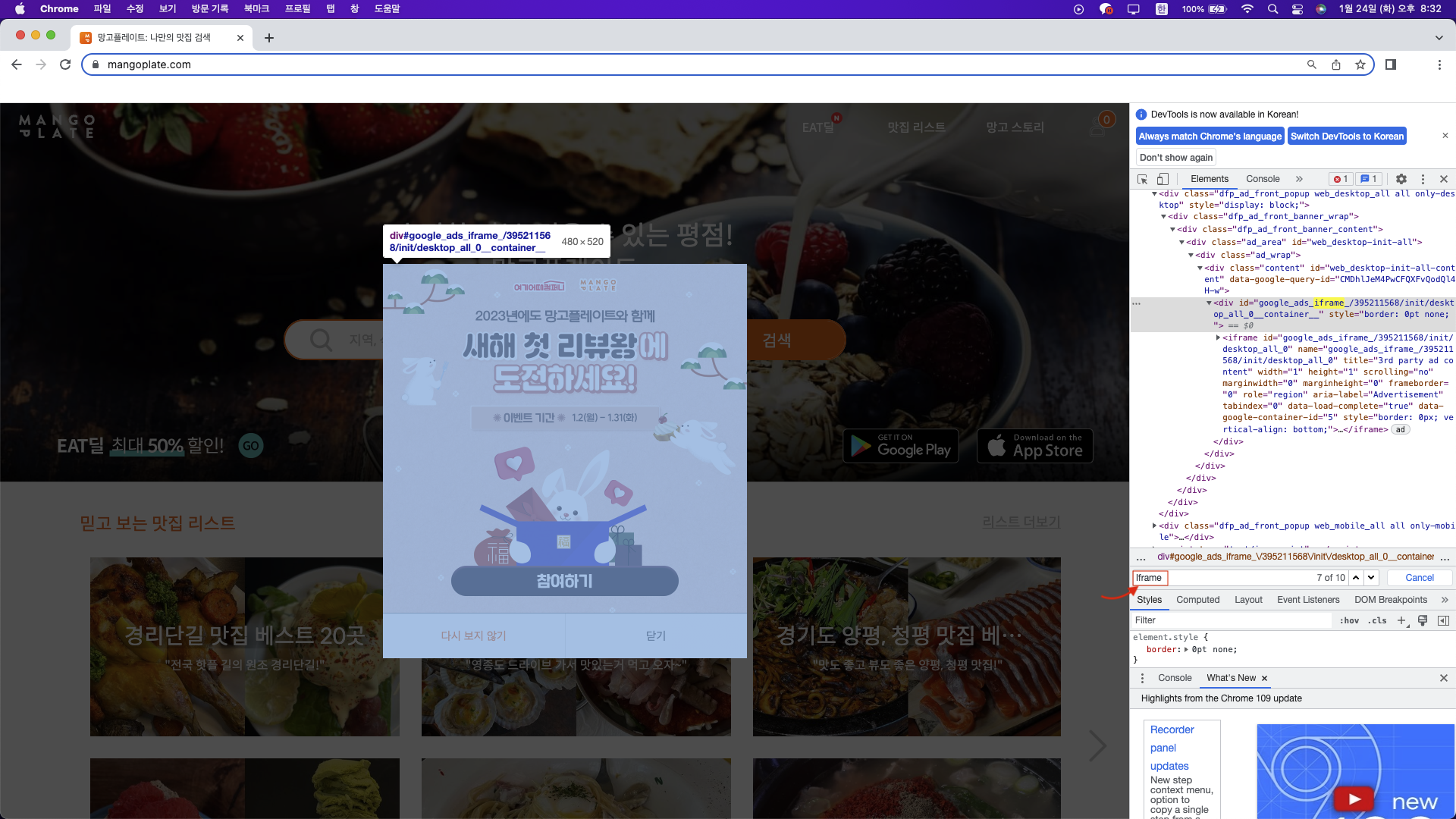This screenshot has width=1456, height=819.
Task: Open the new style rule plus icon
Action: click(1401, 620)
